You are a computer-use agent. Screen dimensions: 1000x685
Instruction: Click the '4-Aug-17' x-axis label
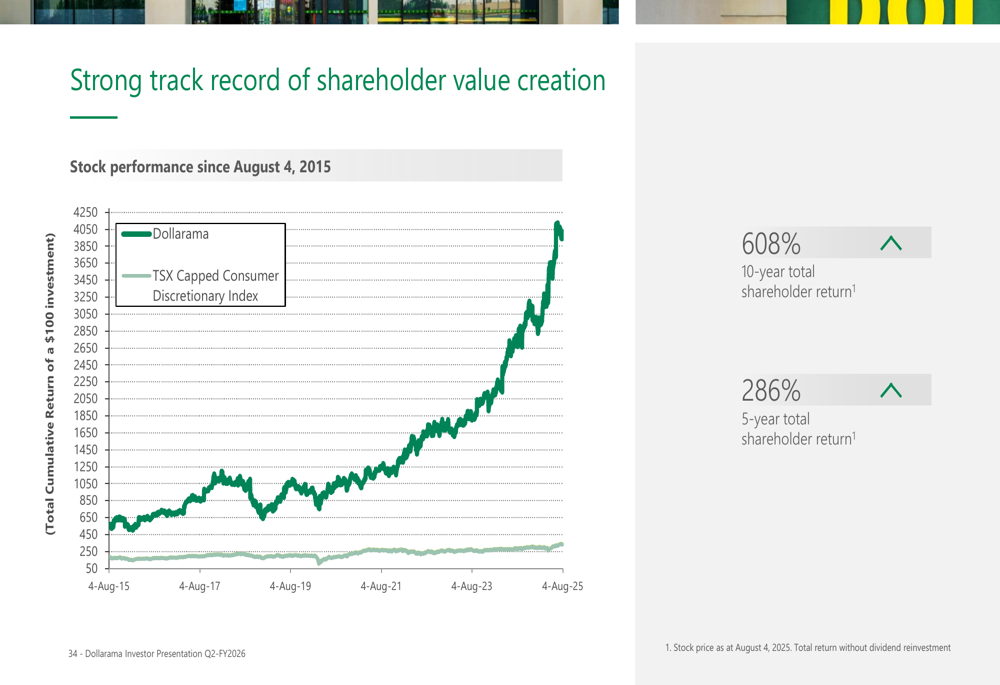[x=200, y=586]
